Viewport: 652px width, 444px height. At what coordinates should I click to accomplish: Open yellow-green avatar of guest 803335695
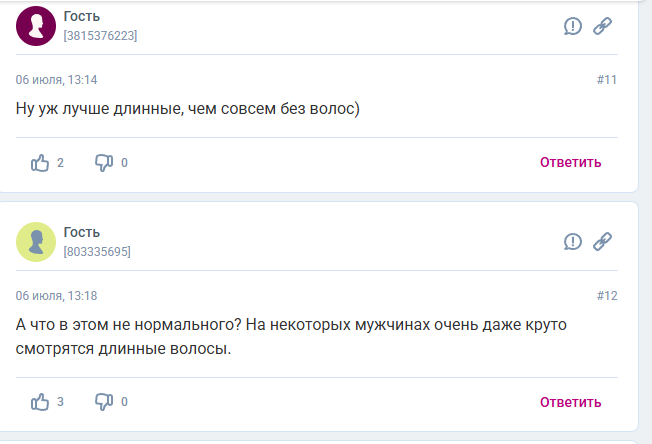36,242
